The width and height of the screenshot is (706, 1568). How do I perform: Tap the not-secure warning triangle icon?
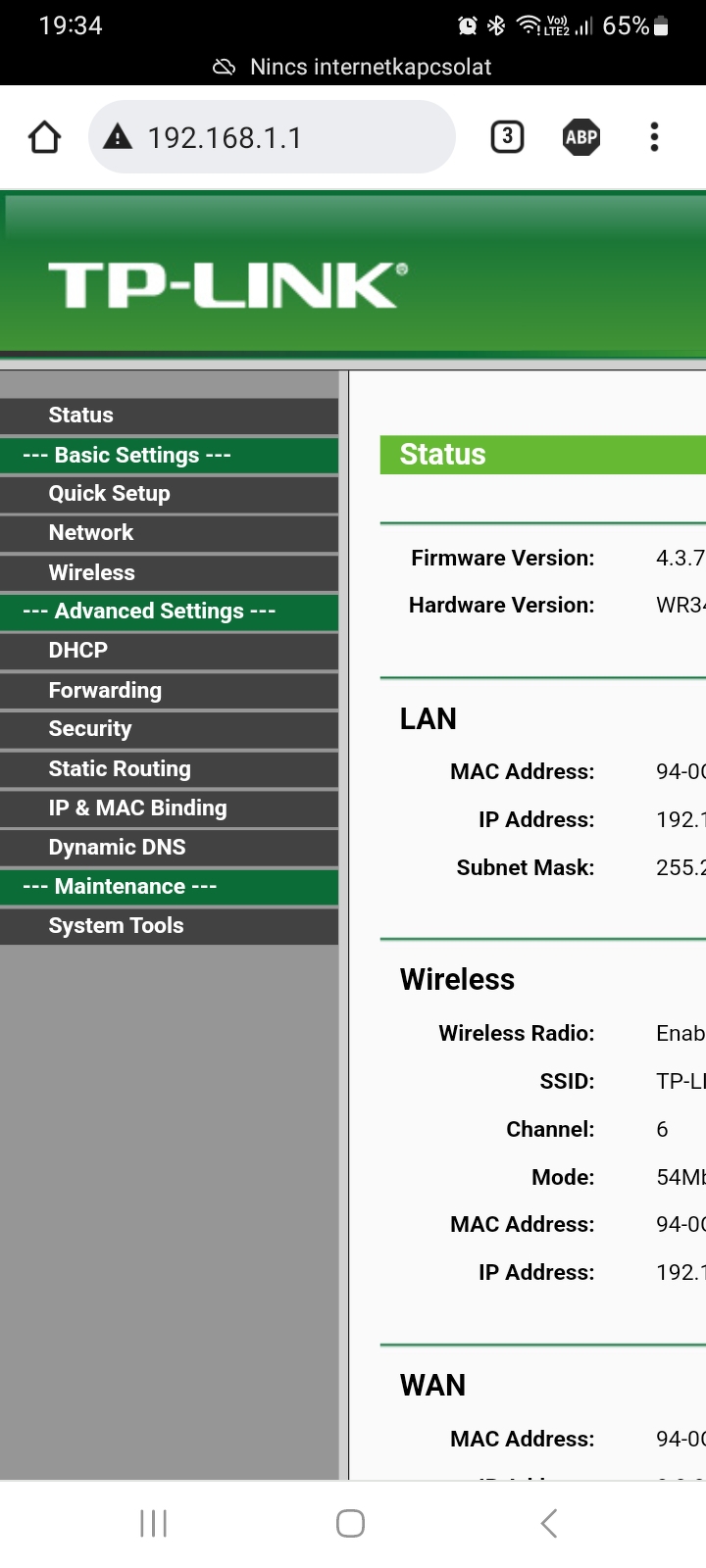118,137
